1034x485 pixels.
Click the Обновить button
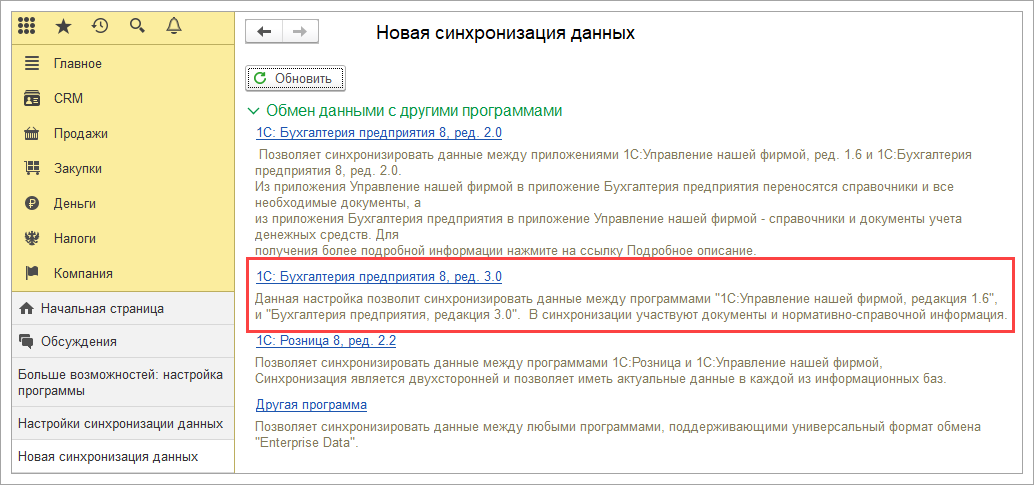click(295, 79)
